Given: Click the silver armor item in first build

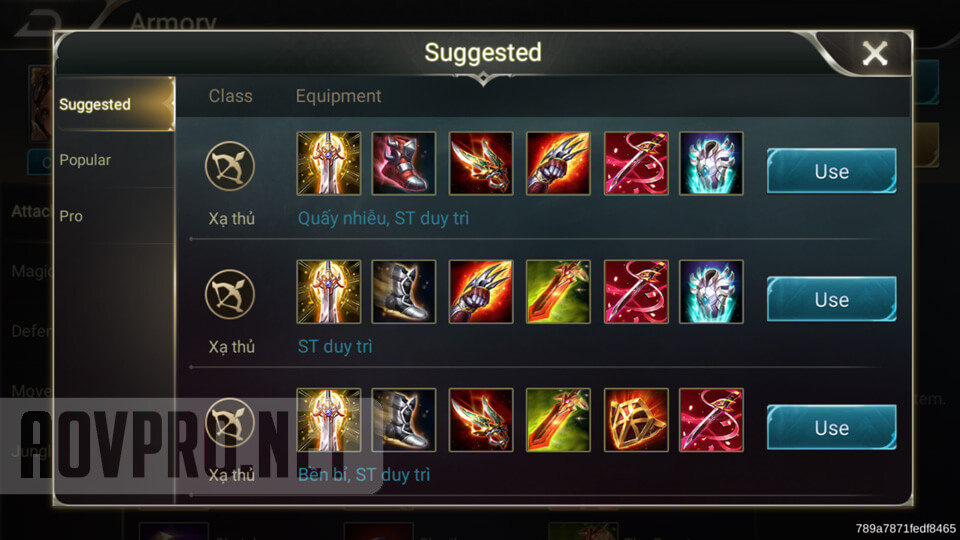Looking at the screenshot, I should [x=711, y=163].
